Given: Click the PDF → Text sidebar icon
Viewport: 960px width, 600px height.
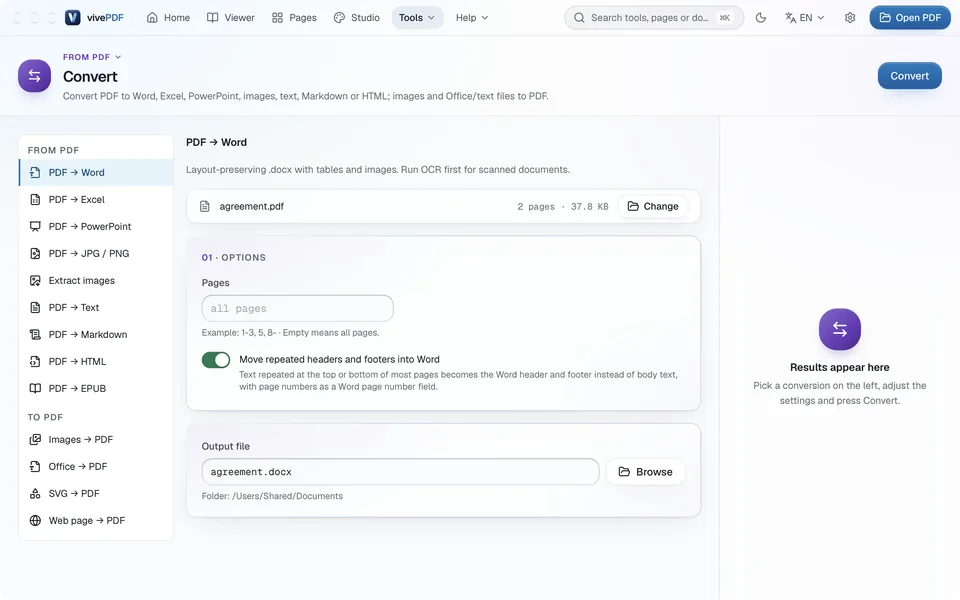Looking at the screenshot, I should point(36,307).
